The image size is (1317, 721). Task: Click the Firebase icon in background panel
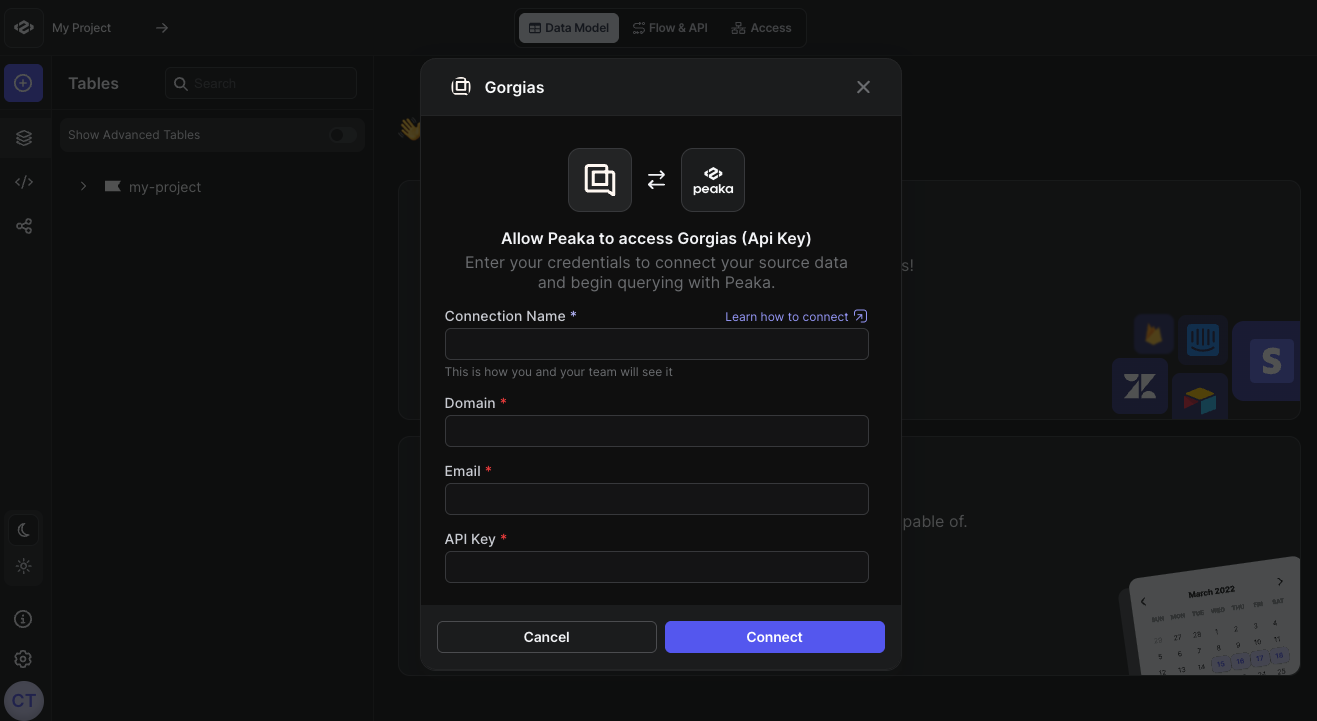(1154, 334)
